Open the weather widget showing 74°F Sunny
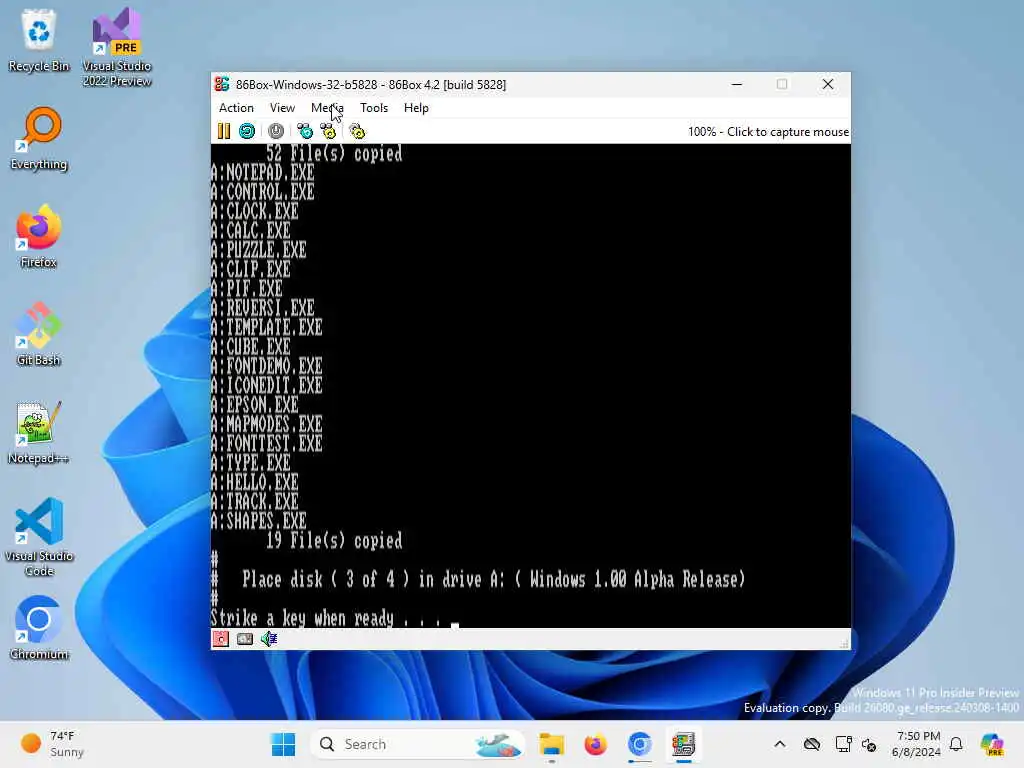Screen dimensions: 1024x768 52,744
